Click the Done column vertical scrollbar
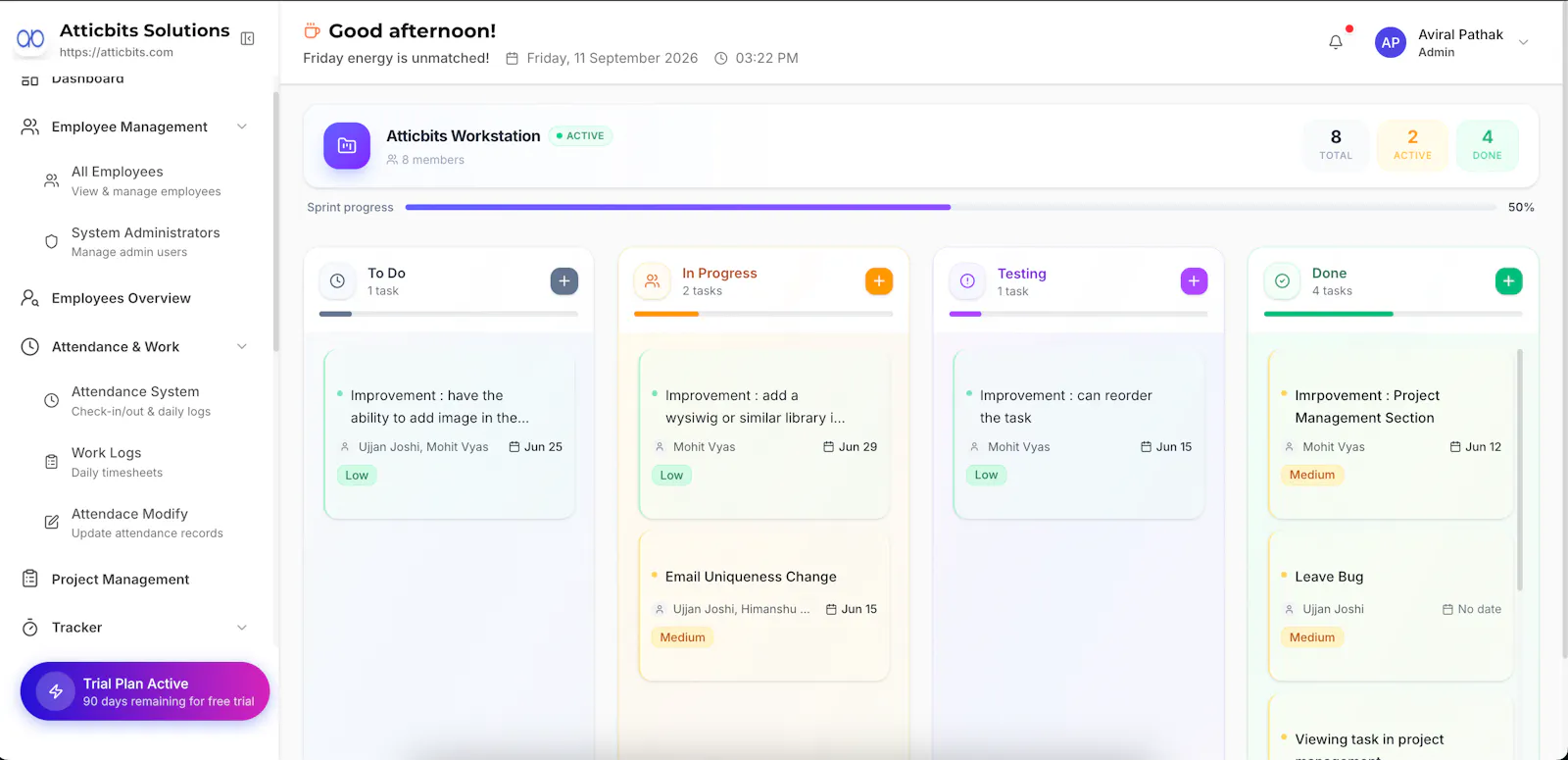The height and width of the screenshot is (760, 1568). tap(1520, 470)
